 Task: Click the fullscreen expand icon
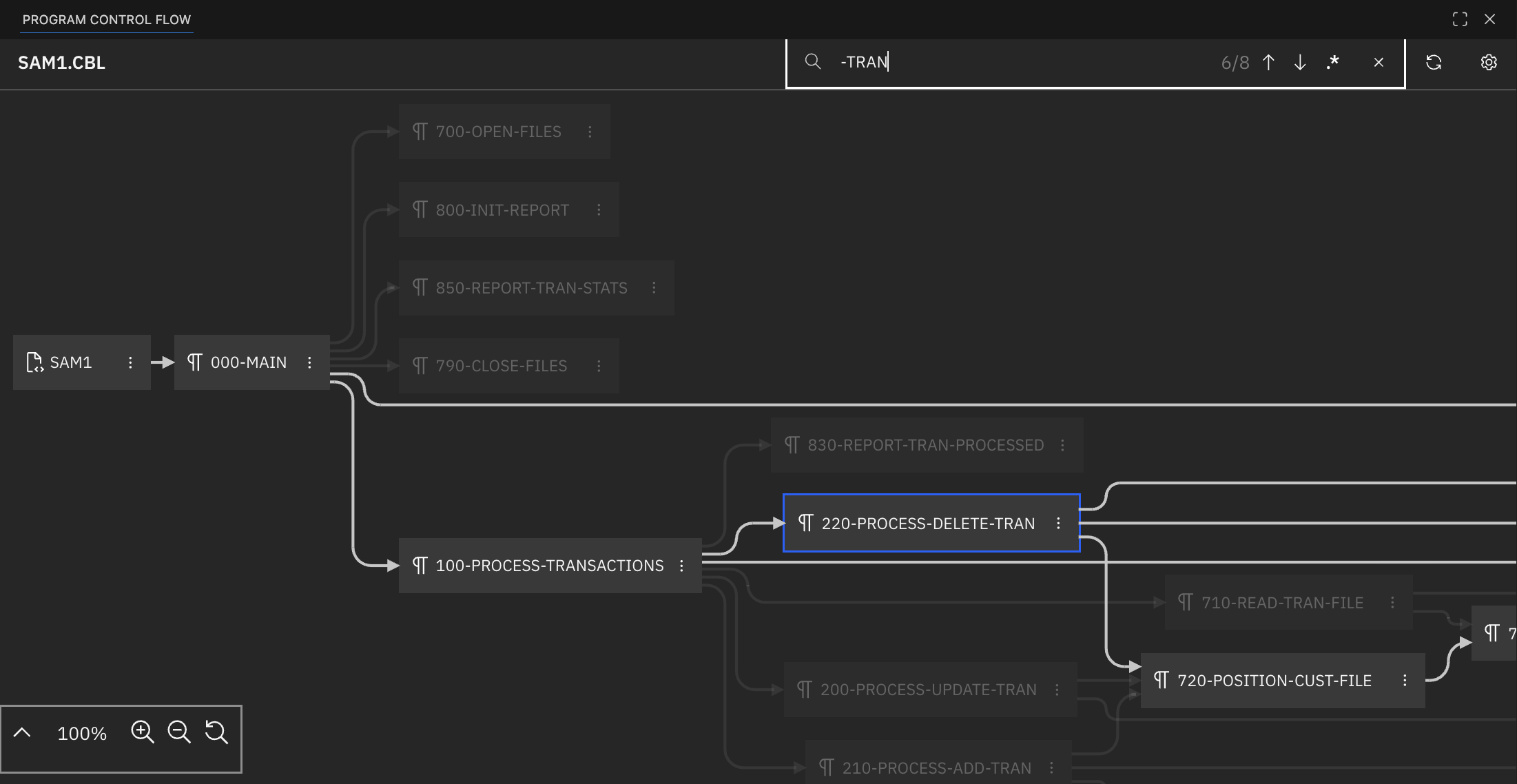click(x=1460, y=19)
